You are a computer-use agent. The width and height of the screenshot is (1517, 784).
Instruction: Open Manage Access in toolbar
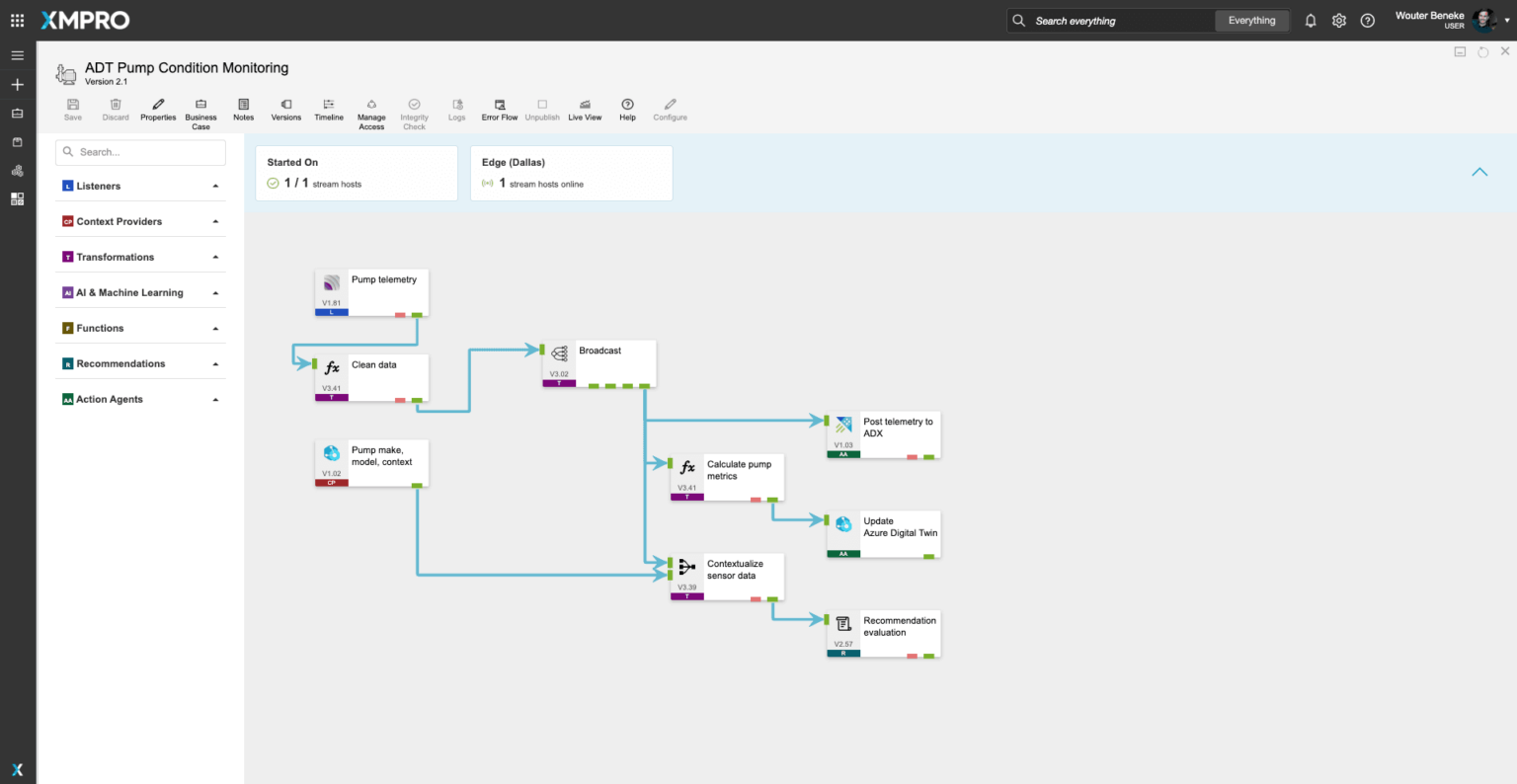click(371, 105)
